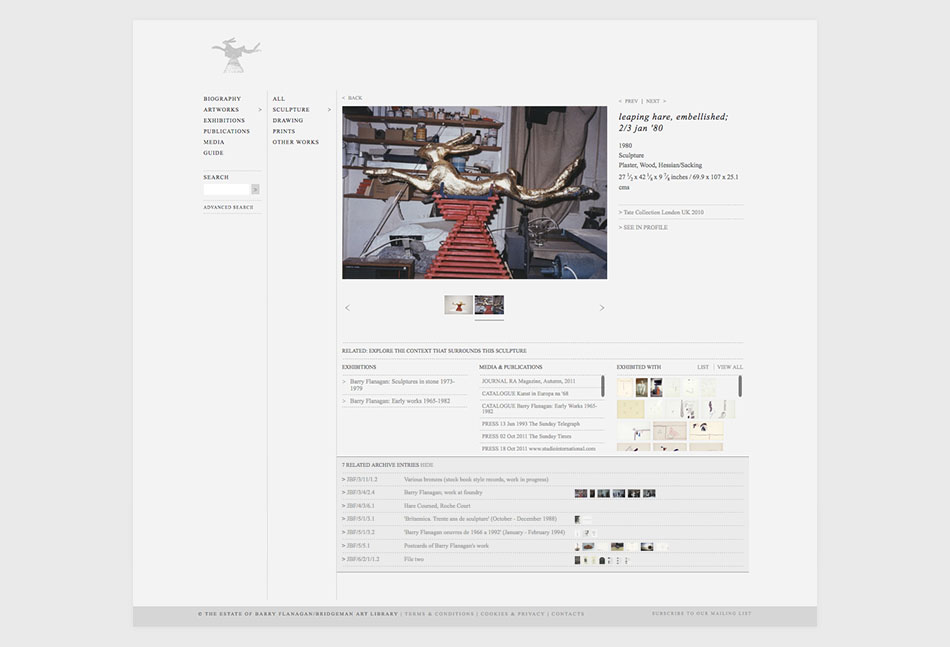The width and height of the screenshot is (950, 647).
Task: Open the Publications menu item
Action: [227, 131]
